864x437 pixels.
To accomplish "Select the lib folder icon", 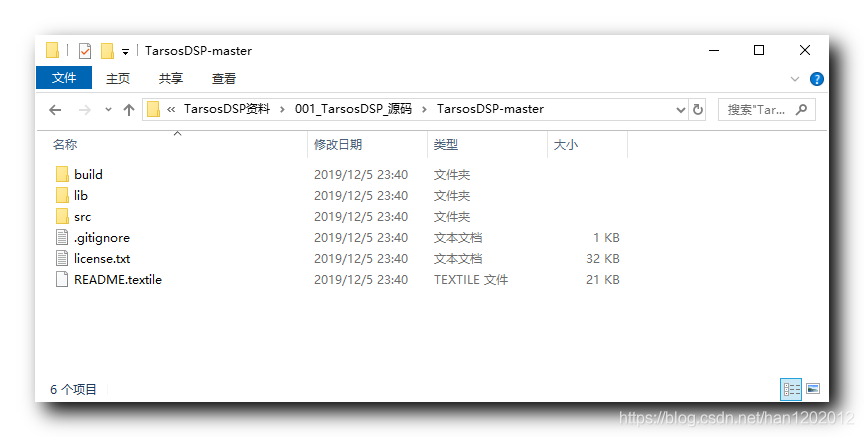I will tap(62, 195).
